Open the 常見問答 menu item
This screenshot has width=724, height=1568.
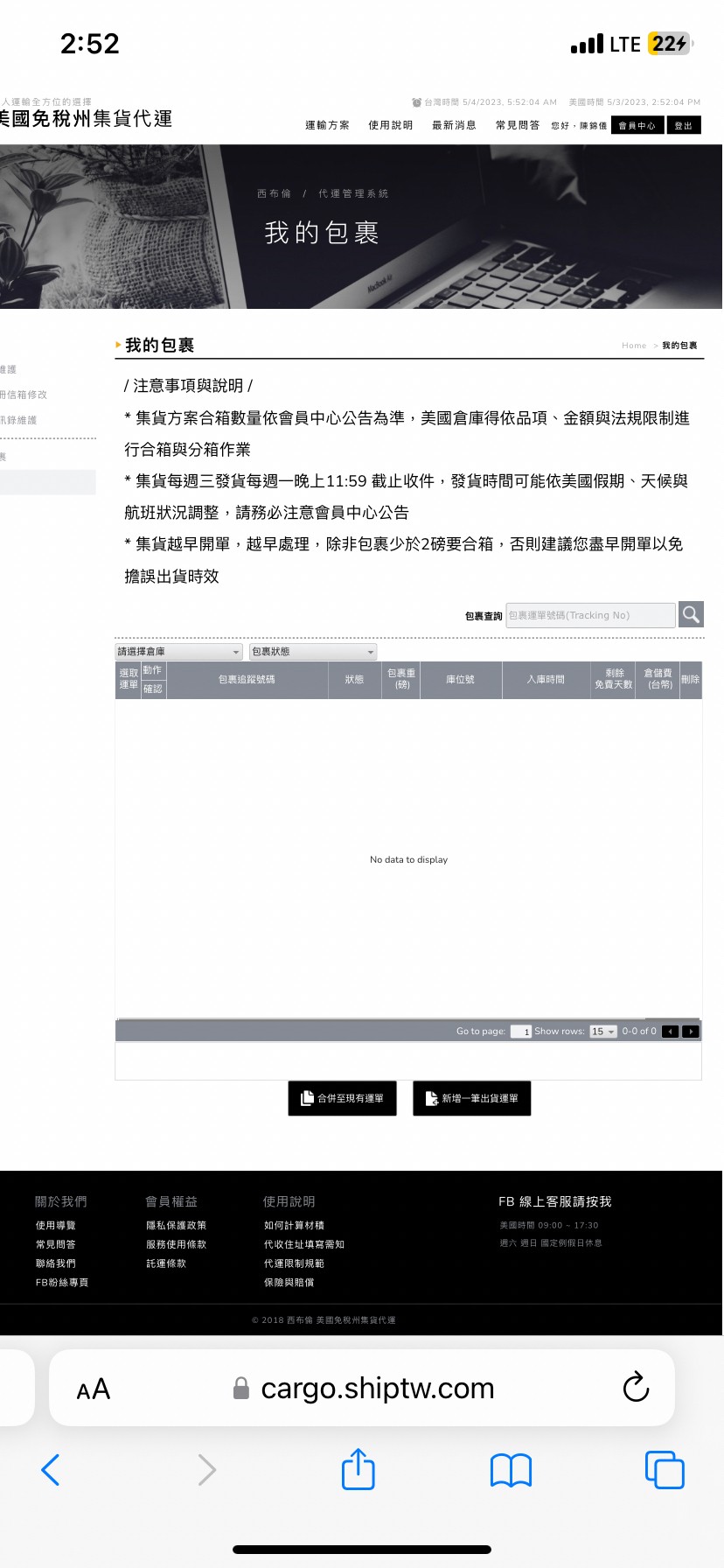[x=517, y=125]
